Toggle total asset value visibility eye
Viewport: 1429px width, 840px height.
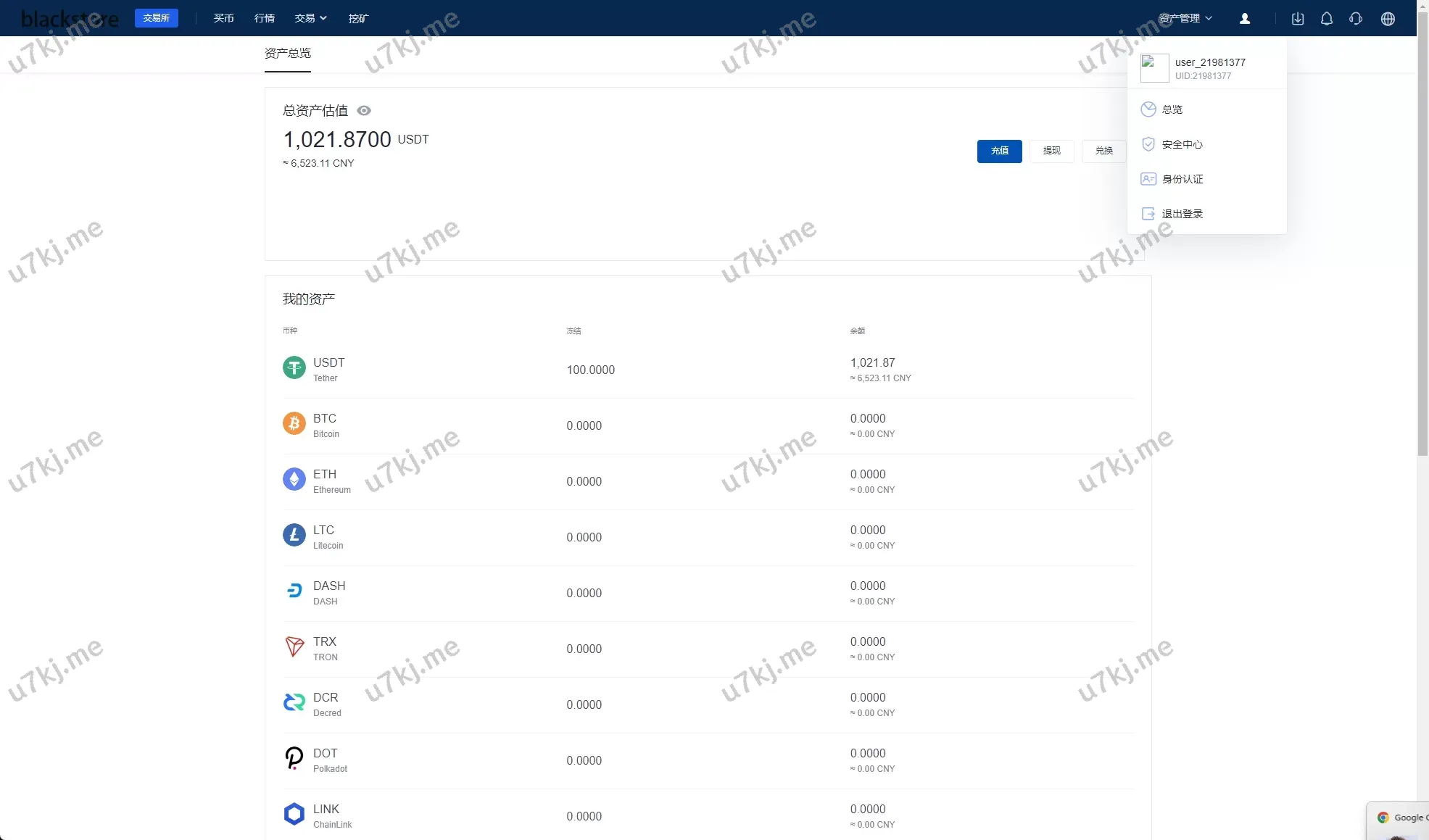coord(364,111)
